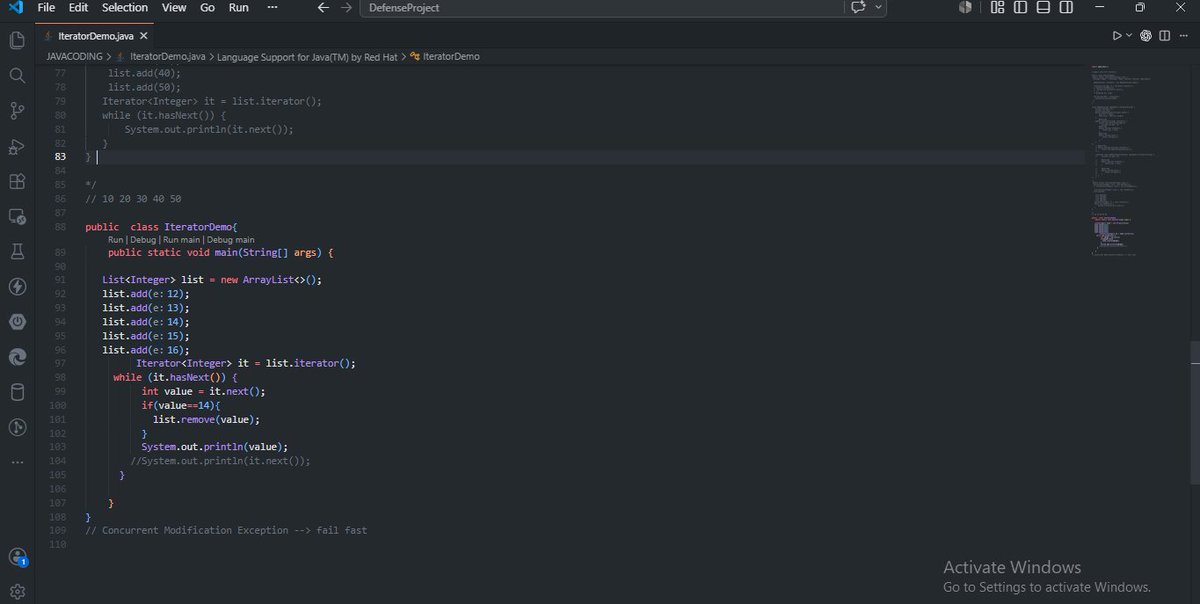The height and width of the screenshot is (604, 1200).
Task: Open the Copilot chat icon in title bar
Action: click(x=858, y=7)
